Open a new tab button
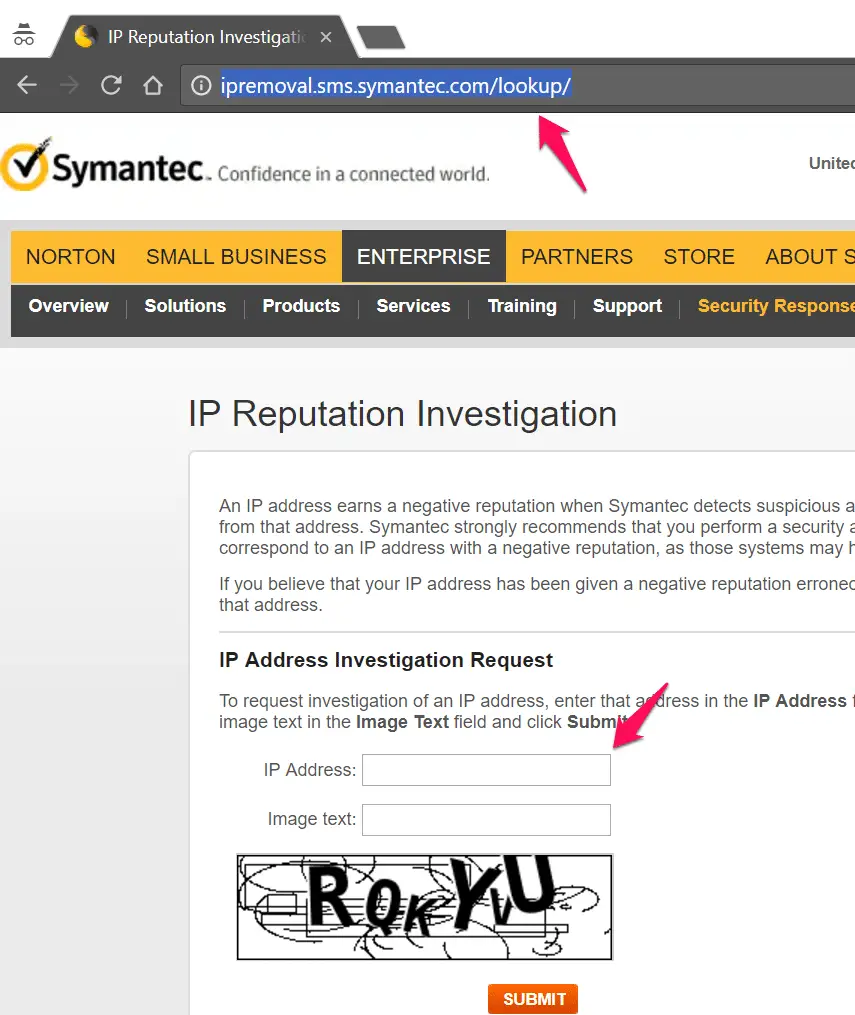Image resolution: width=855 pixels, height=1015 pixels. (x=381, y=38)
